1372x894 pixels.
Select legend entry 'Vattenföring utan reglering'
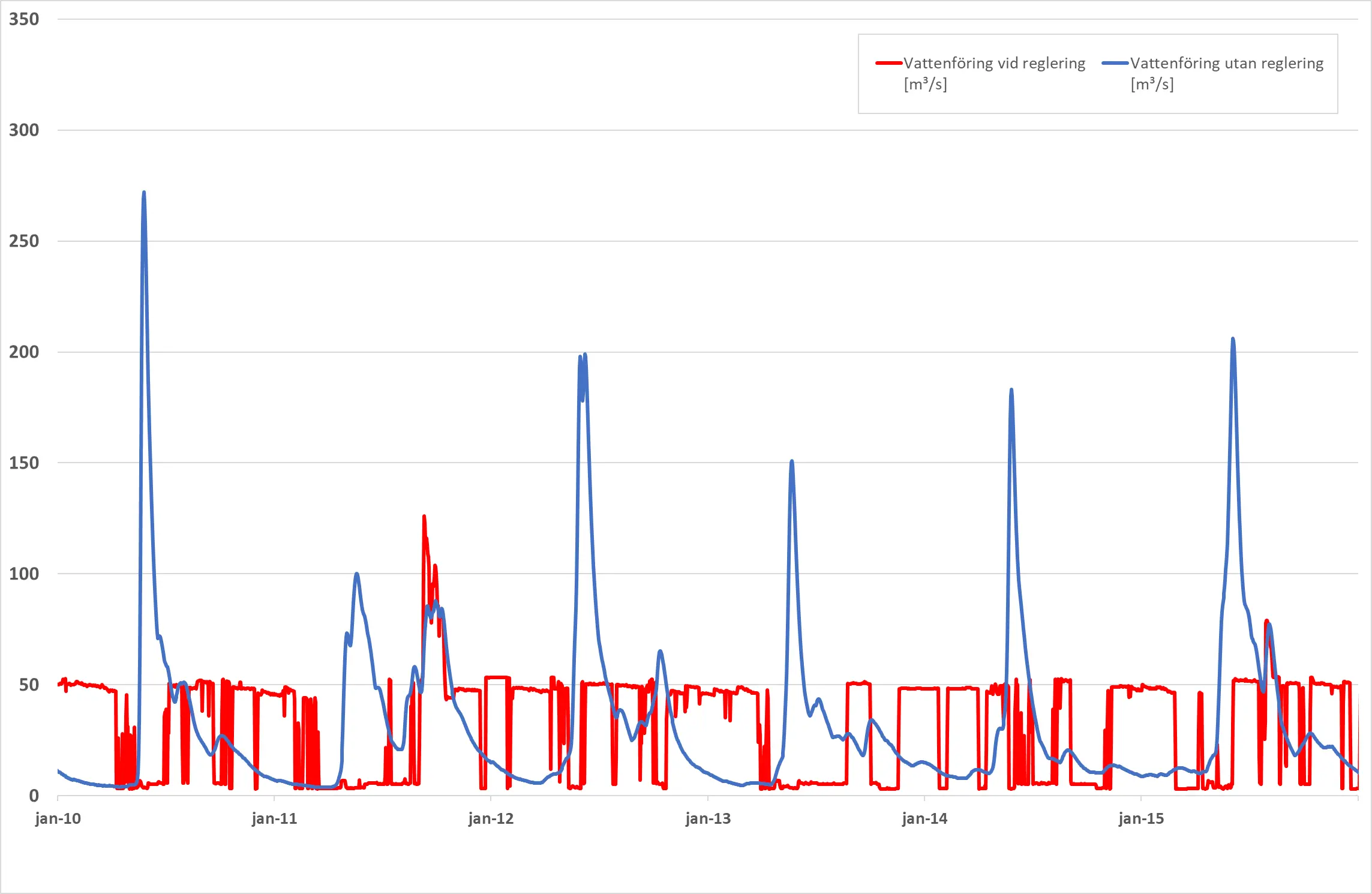pyautogui.click(x=1226, y=64)
